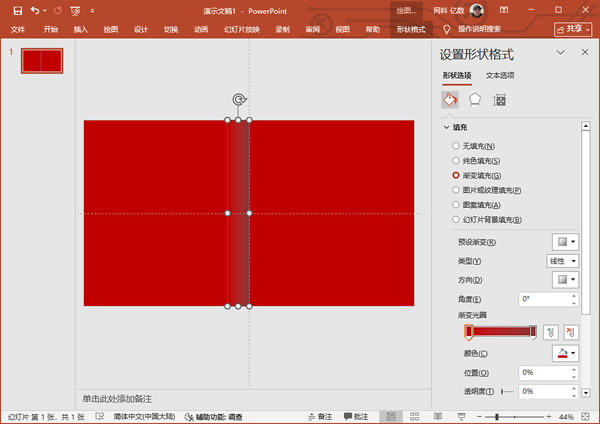Click the add gradient stop icon

click(549, 332)
